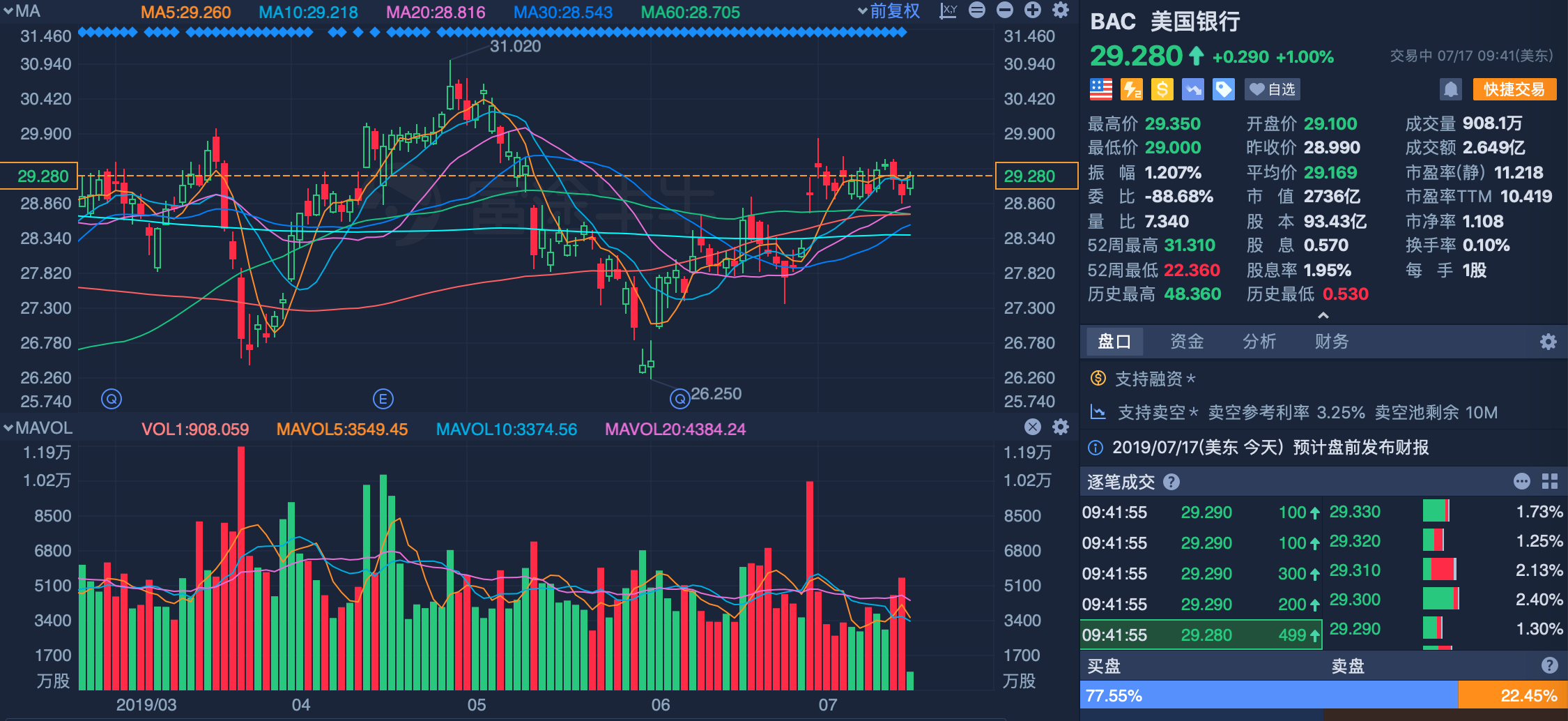Switch 逐笔成交 to grid view
Screen dimensions: 1568x721
[x=1550, y=481]
